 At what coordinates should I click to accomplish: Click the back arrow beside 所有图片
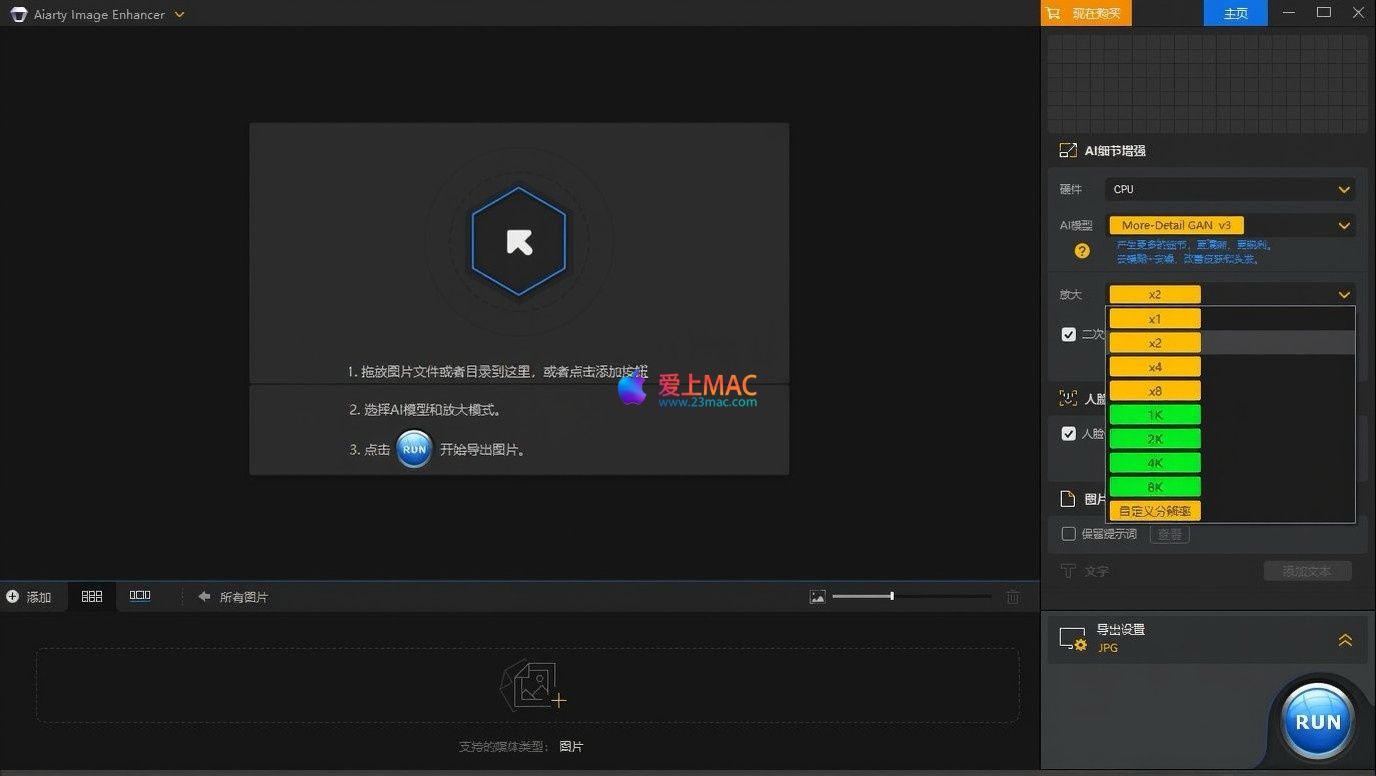coord(204,597)
